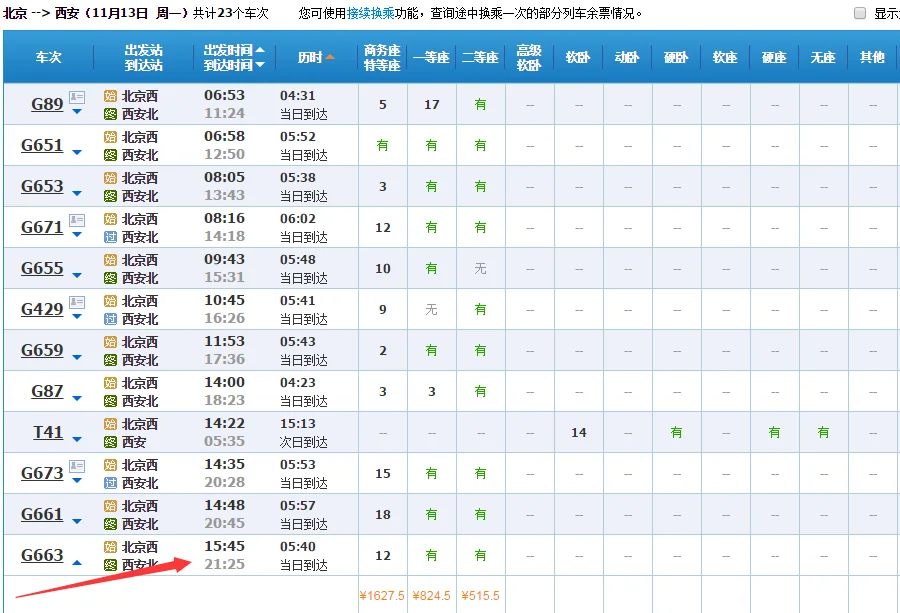Click the details card icon next to G671
Screen dimensions: 900x613
75,219
